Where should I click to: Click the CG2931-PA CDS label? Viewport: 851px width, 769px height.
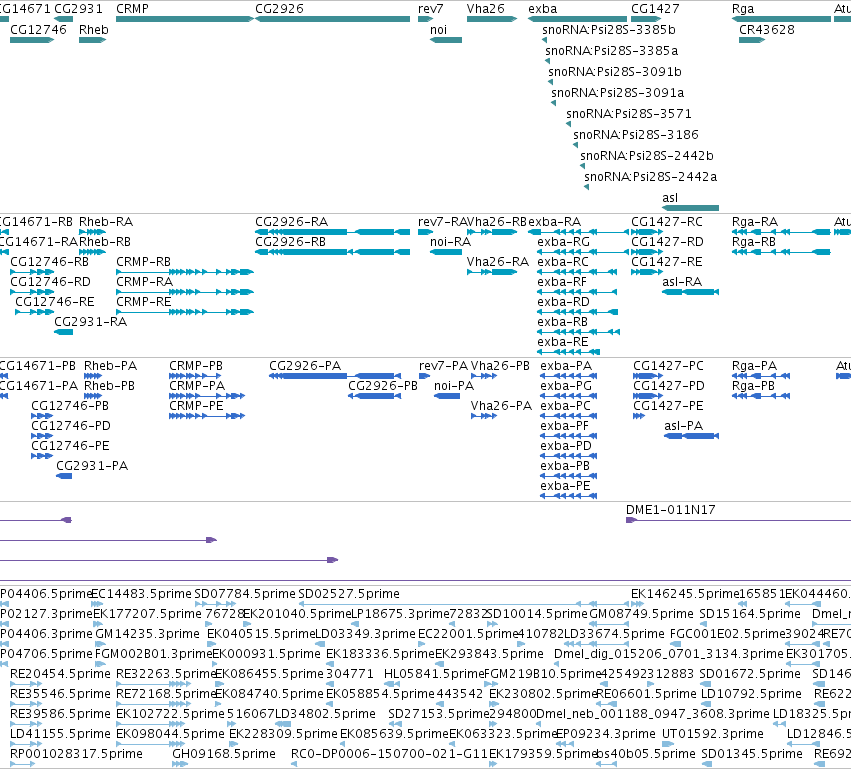92,466
